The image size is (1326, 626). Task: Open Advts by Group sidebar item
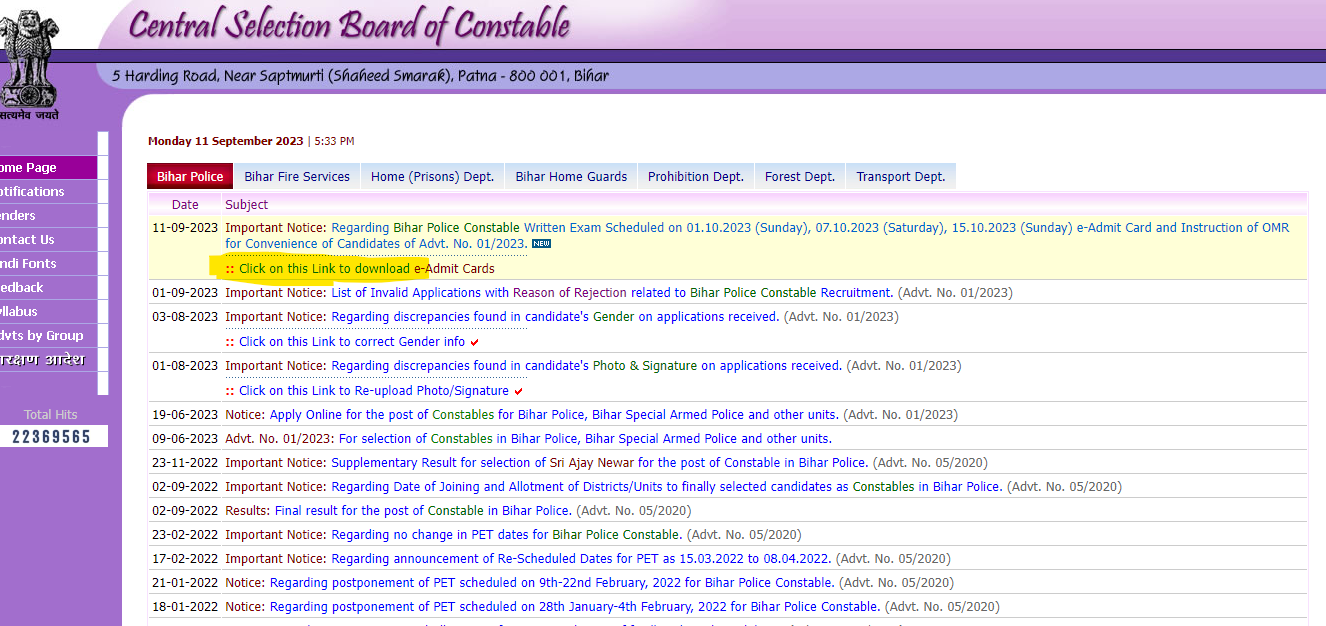pyautogui.click(x=48, y=336)
